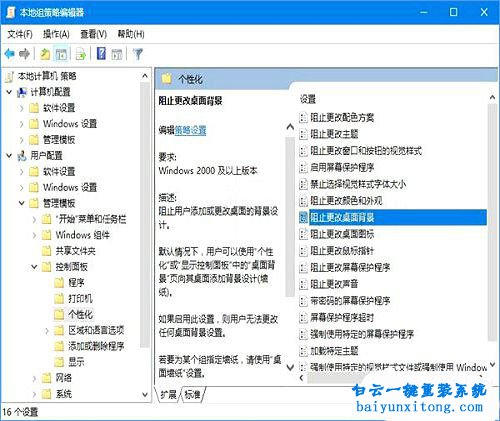Collapse the 控制面板 tree node
Viewport: 500px width, 421px height.
pyautogui.click(x=34, y=267)
